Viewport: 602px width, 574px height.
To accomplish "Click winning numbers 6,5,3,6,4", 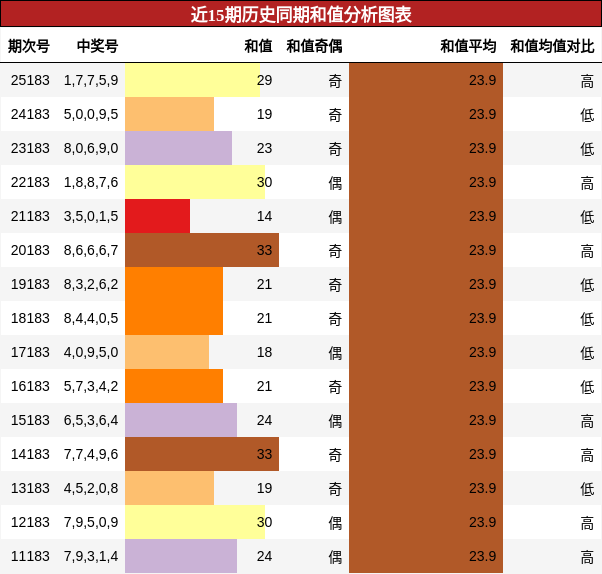I will click(x=91, y=420).
